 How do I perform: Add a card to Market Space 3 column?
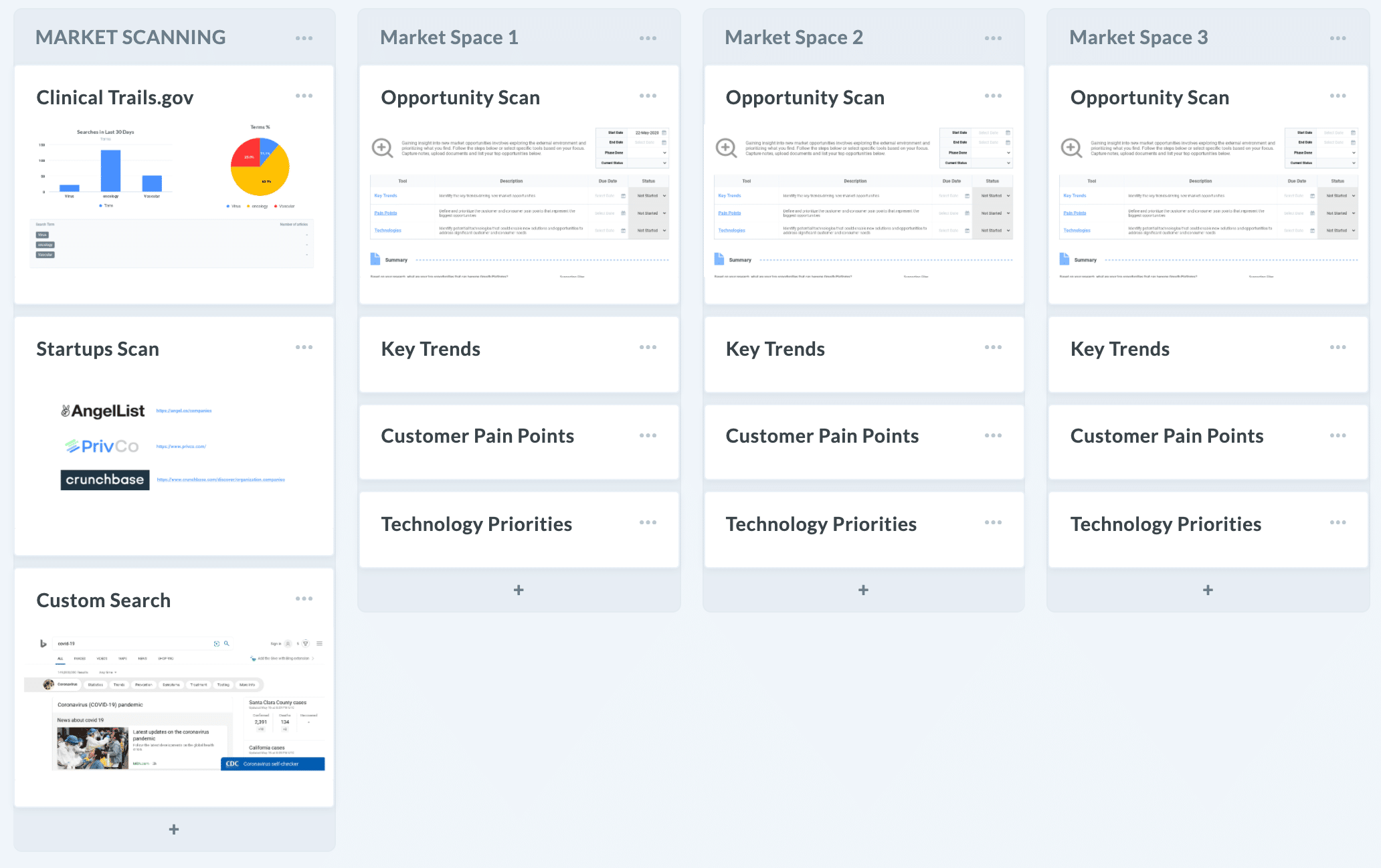[1208, 590]
